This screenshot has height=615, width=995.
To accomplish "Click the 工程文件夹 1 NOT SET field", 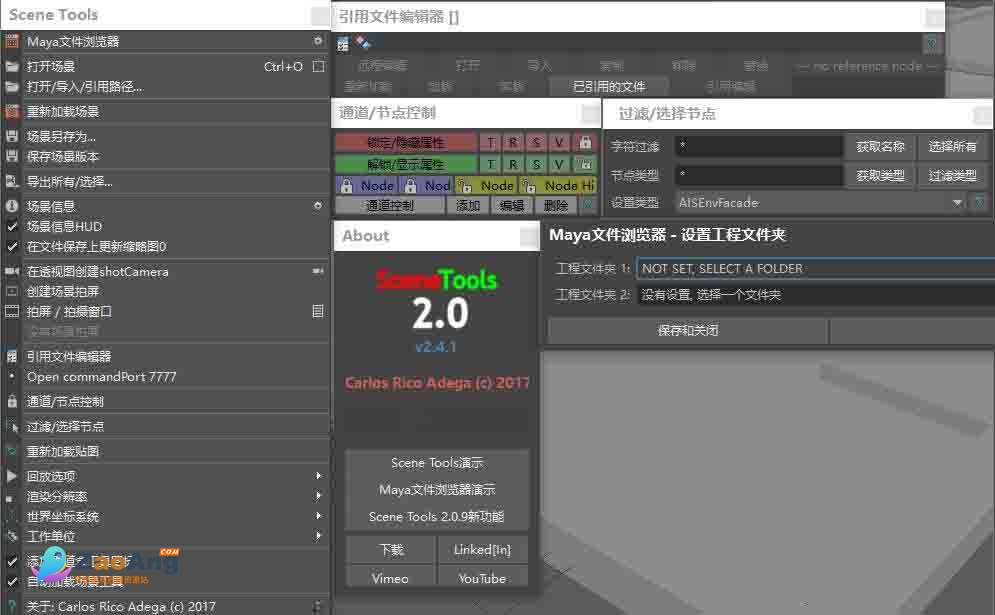I will click(x=815, y=268).
